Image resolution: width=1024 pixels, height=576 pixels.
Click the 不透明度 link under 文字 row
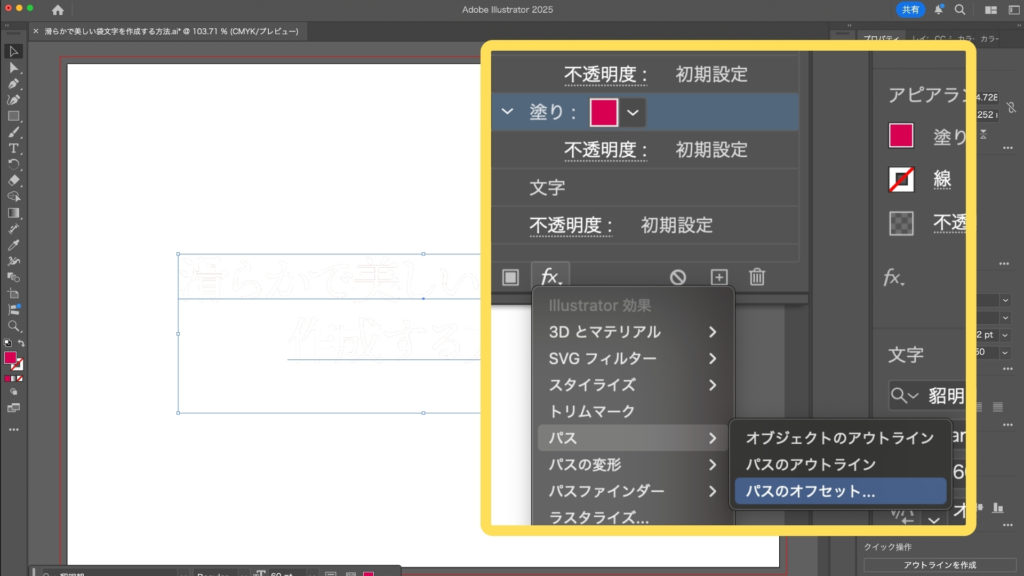click(572, 225)
